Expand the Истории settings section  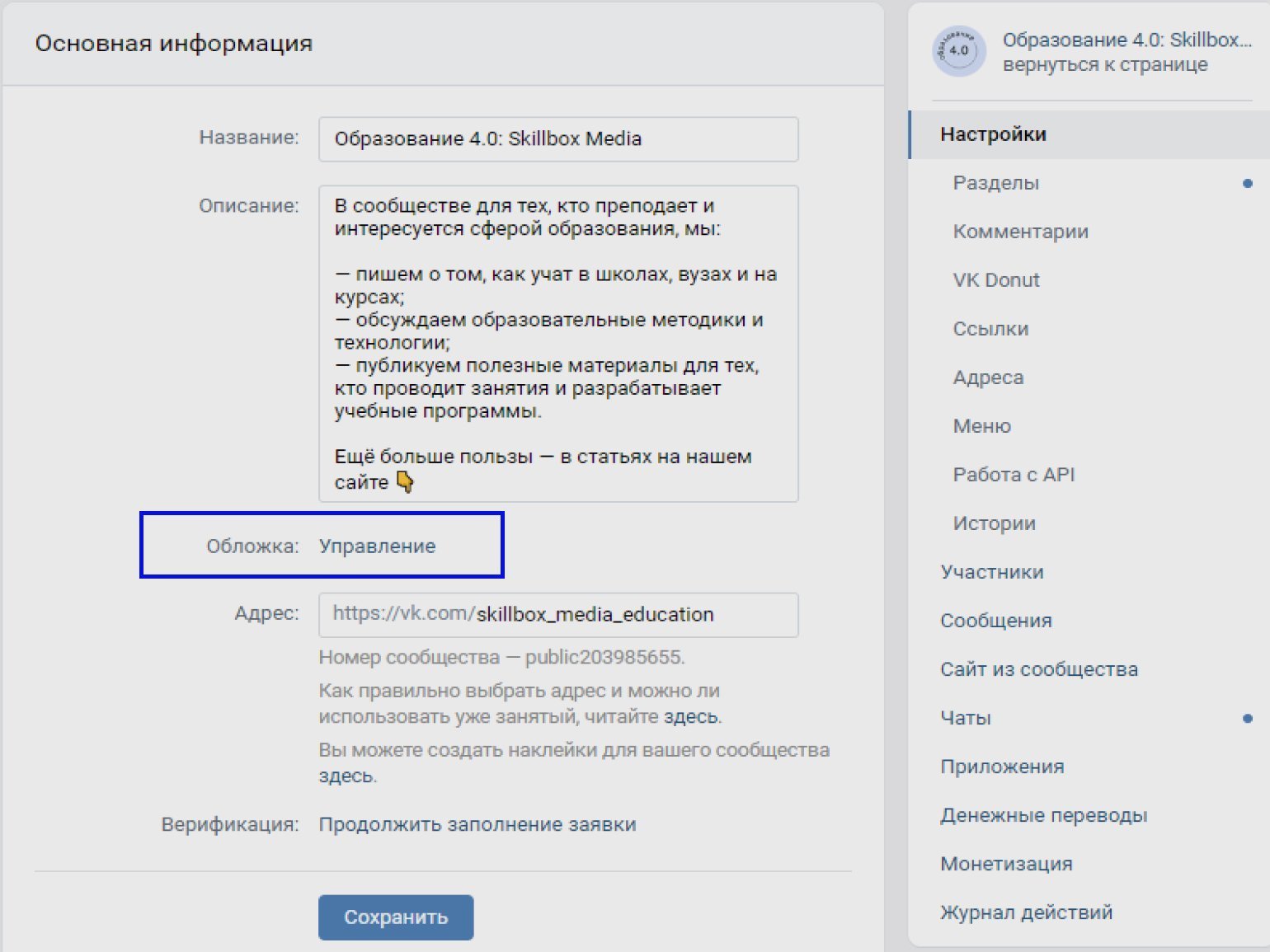coord(994,523)
